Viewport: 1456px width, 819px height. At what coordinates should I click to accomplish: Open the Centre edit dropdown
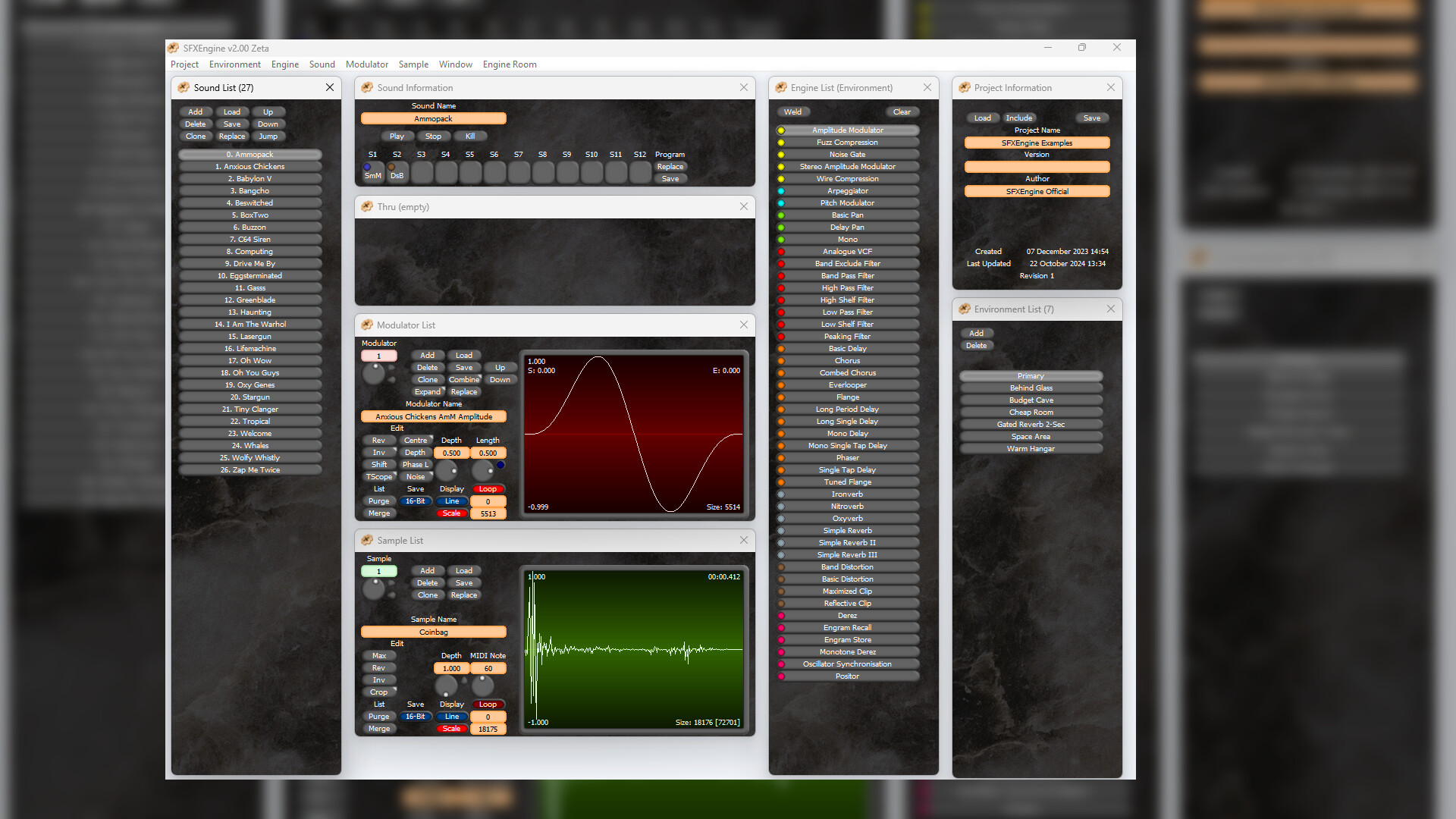(x=417, y=440)
